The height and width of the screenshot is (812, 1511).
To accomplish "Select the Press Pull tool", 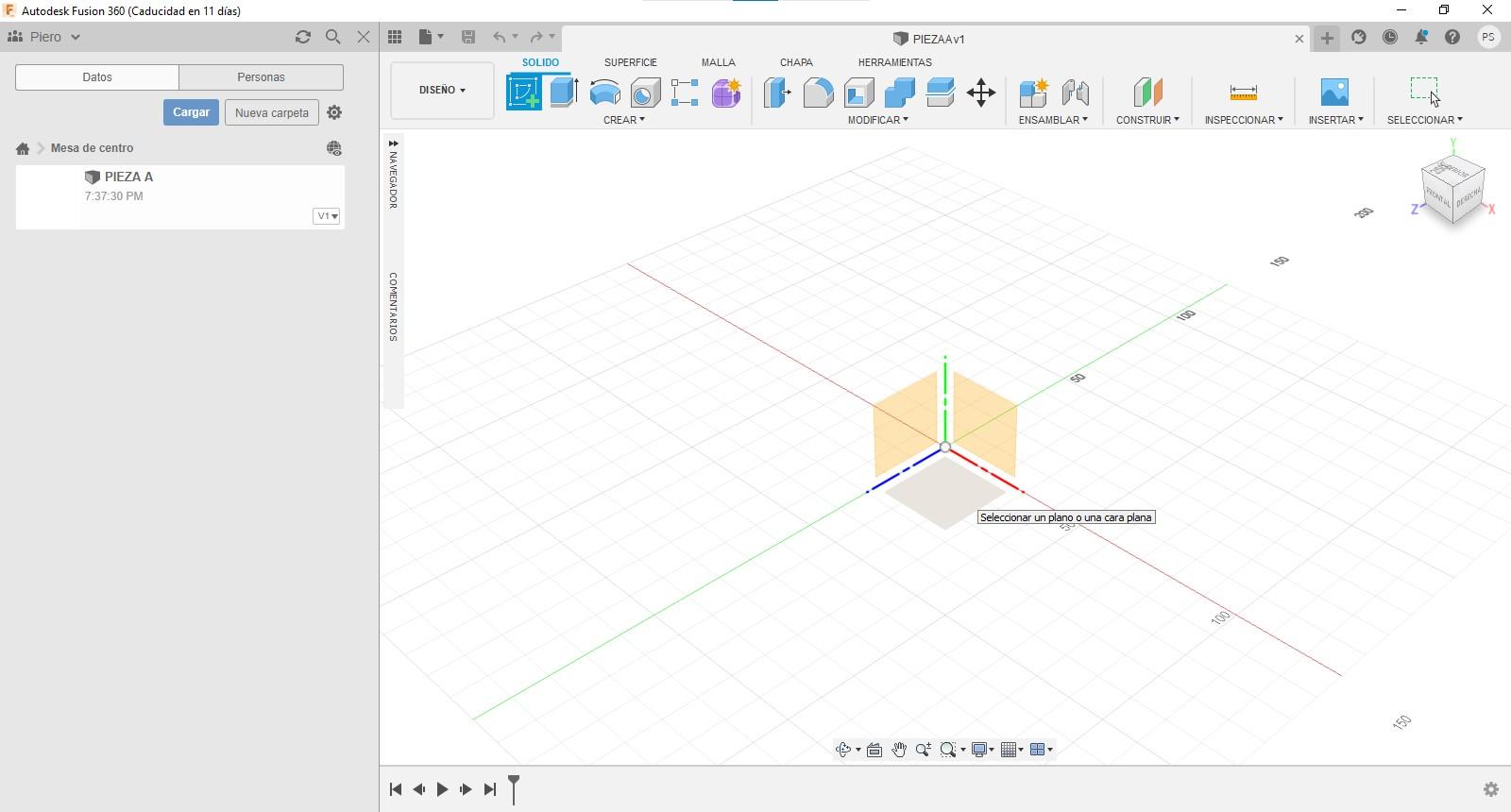I will click(x=777, y=93).
